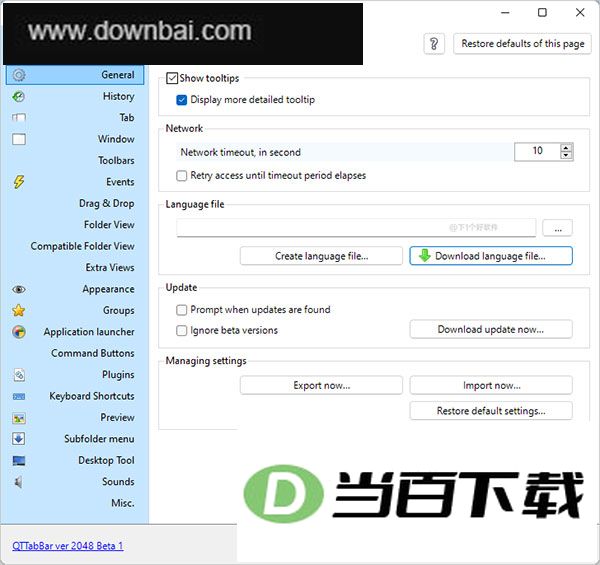Click Export now button
600x565 pixels.
click(x=321, y=385)
